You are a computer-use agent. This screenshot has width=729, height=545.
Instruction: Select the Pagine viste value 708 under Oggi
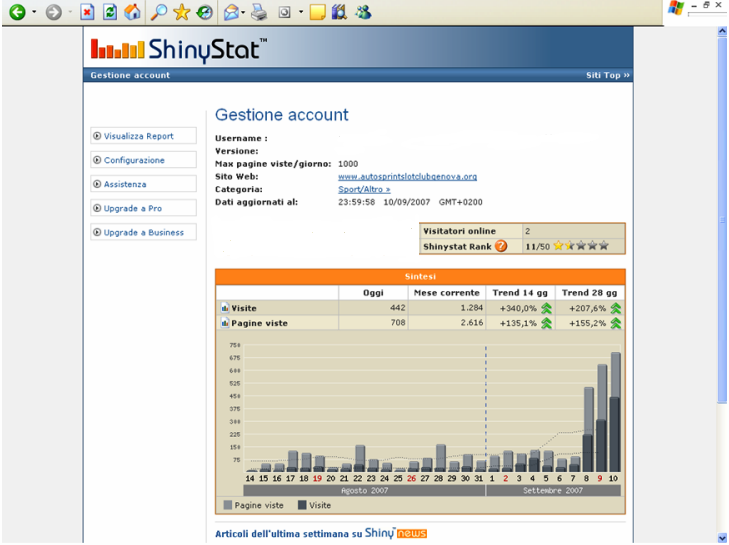398,322
